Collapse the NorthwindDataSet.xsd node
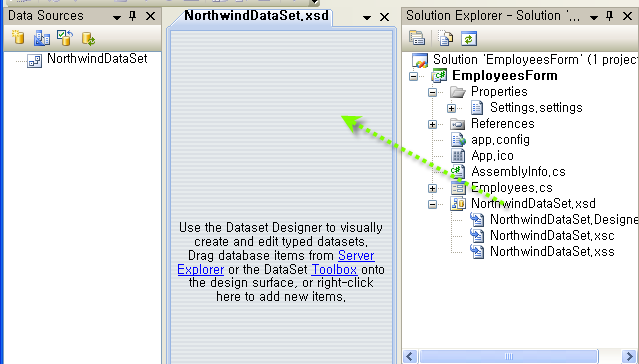This screenshot has height=364, width=639. pos(432,204)
